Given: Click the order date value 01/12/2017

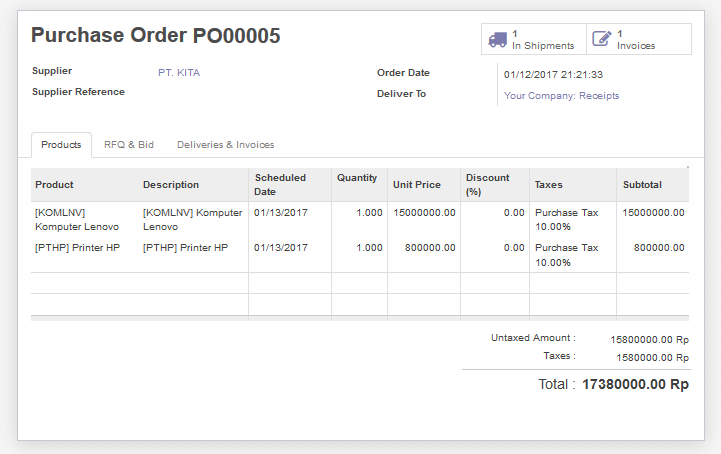Looking at the screenshot, I should tap(567, 74).
